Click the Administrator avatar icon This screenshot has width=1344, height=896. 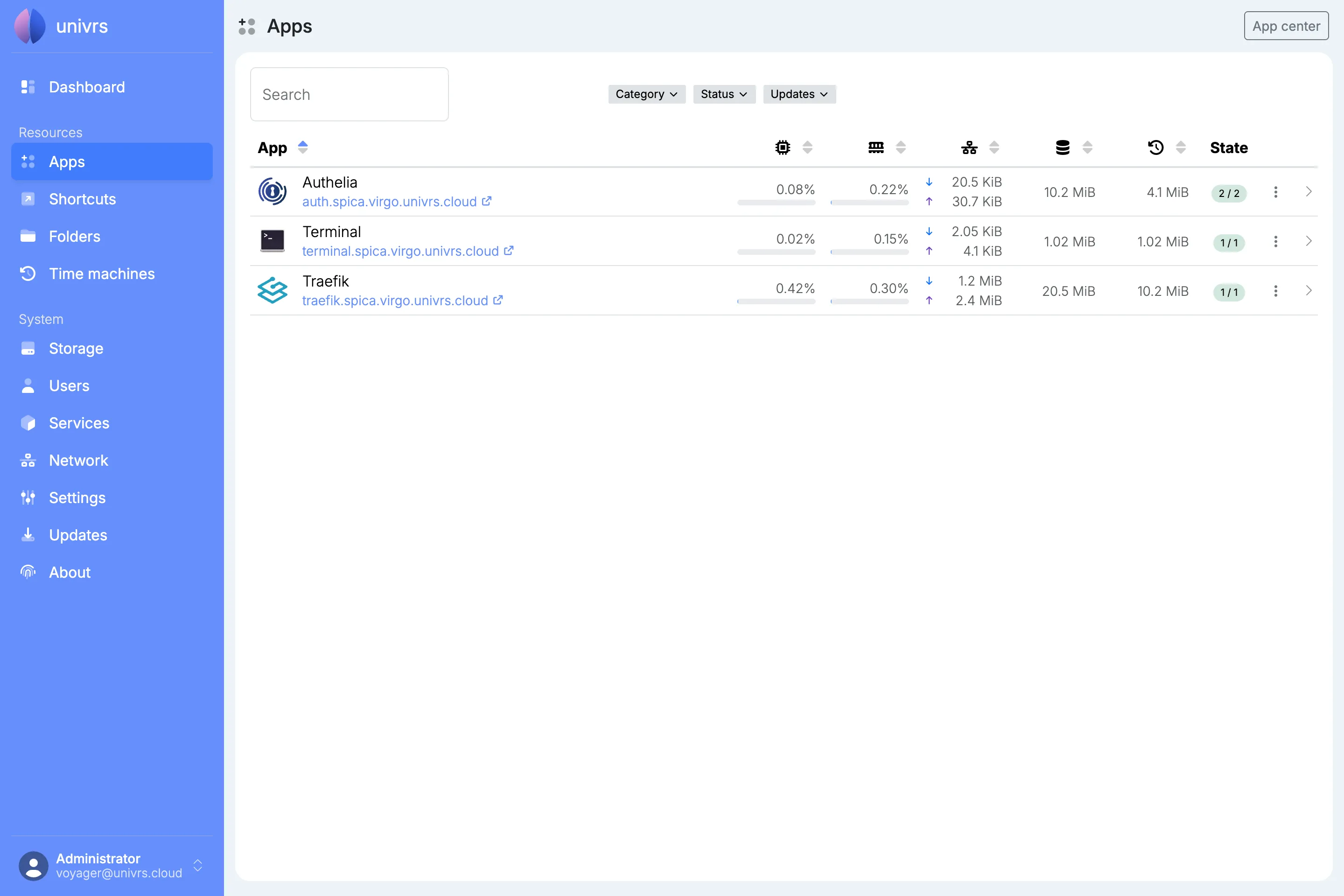(34, 866)
